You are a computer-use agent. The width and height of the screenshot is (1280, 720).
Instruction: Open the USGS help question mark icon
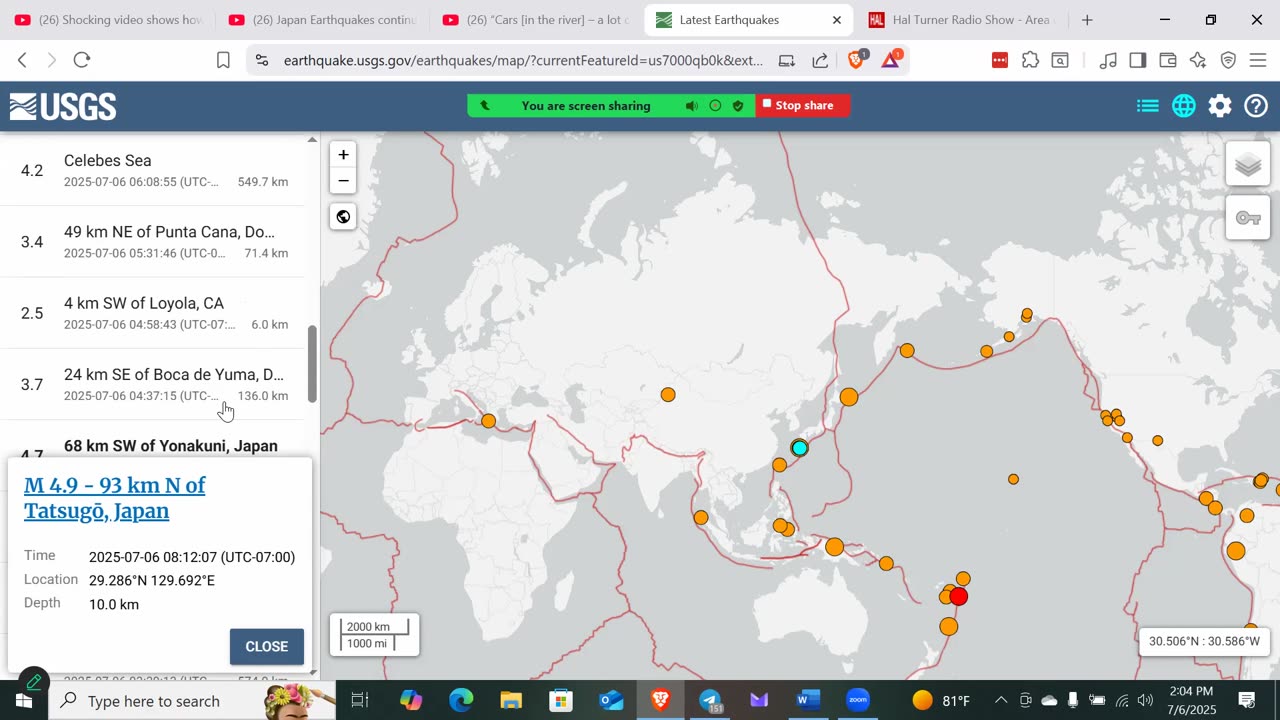(x=1256, y=106)
